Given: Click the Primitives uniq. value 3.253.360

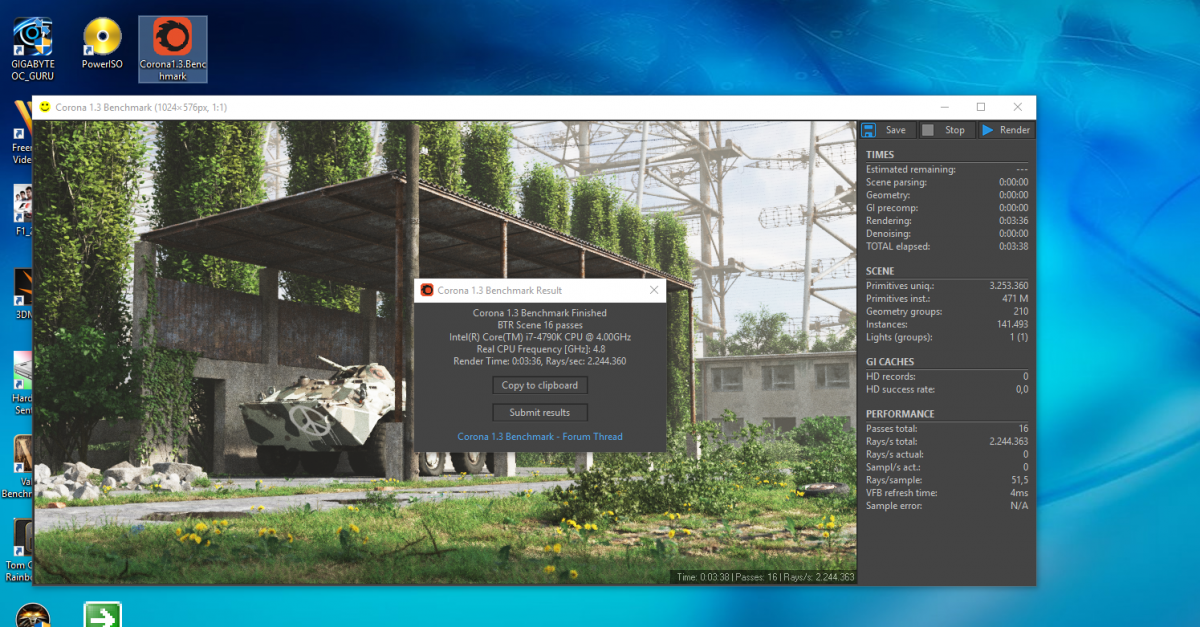Looking at the screenshot, I should pyautogui.click(x=1008, y=286).
